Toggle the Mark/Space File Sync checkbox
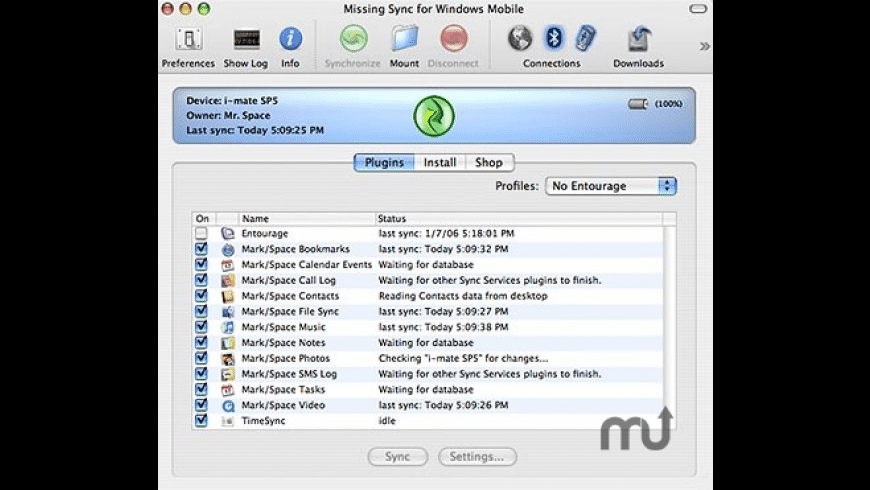Viewport: 870px width, 490px height. click(201, 311)
